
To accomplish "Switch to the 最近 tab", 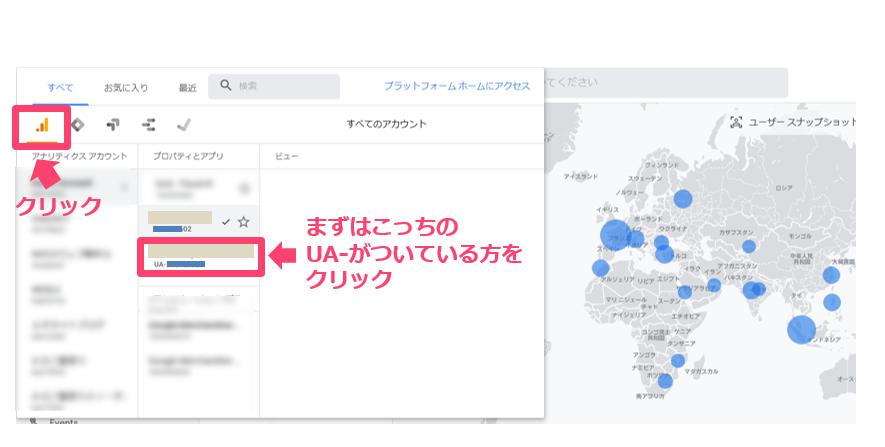I will click(x=187, y=87).
